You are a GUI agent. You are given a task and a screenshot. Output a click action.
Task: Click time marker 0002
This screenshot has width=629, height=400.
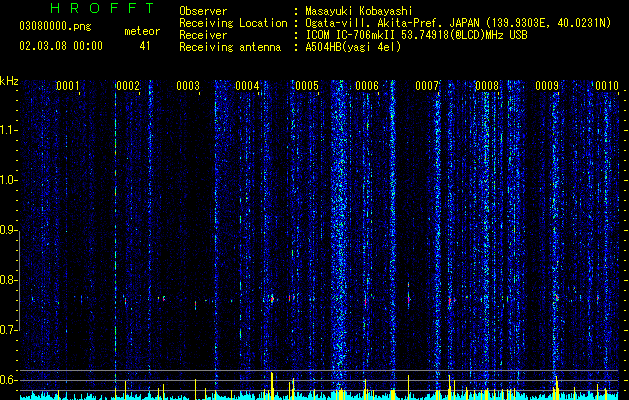128,86
